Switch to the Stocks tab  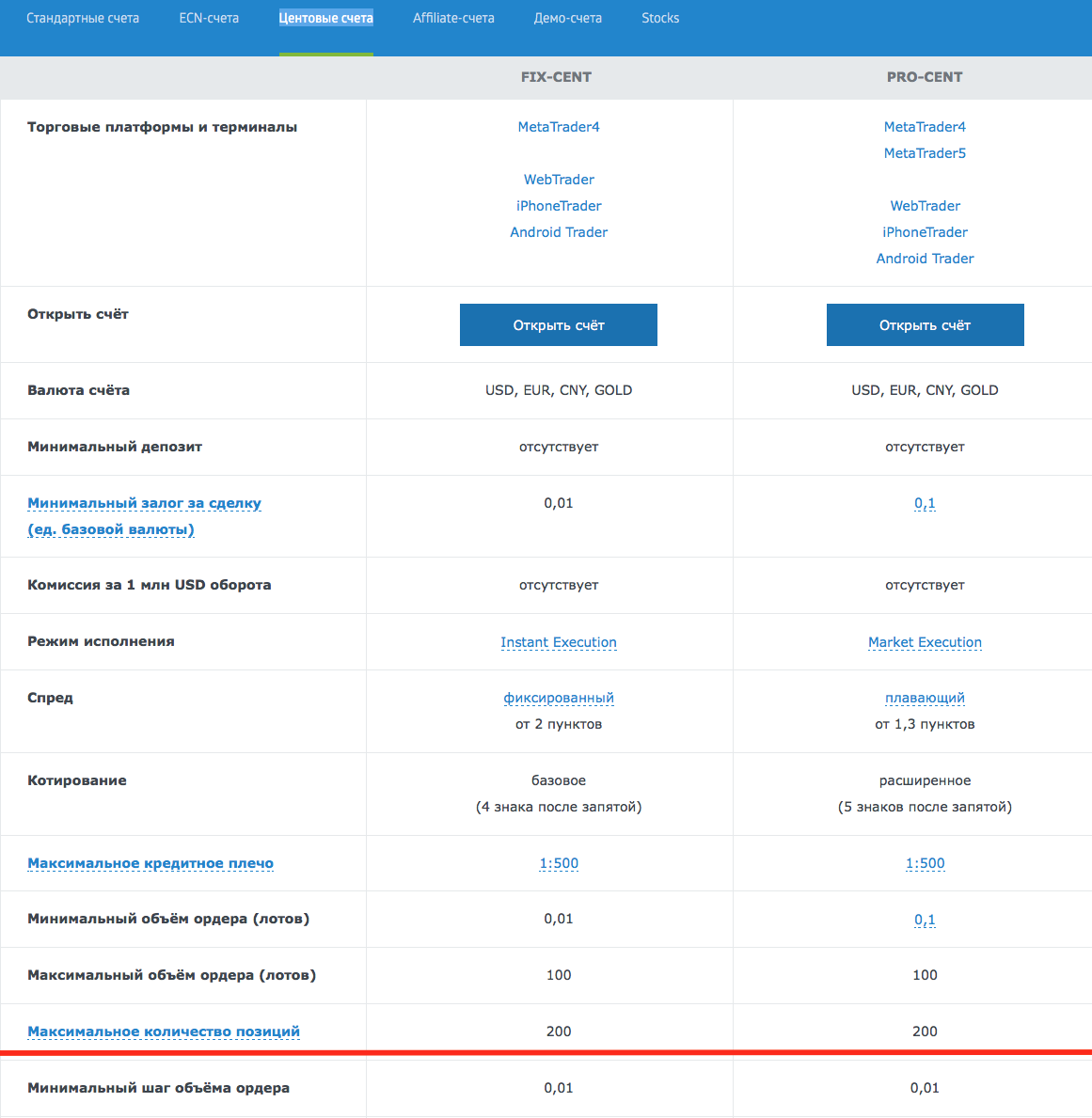click(x=660, y=18)
